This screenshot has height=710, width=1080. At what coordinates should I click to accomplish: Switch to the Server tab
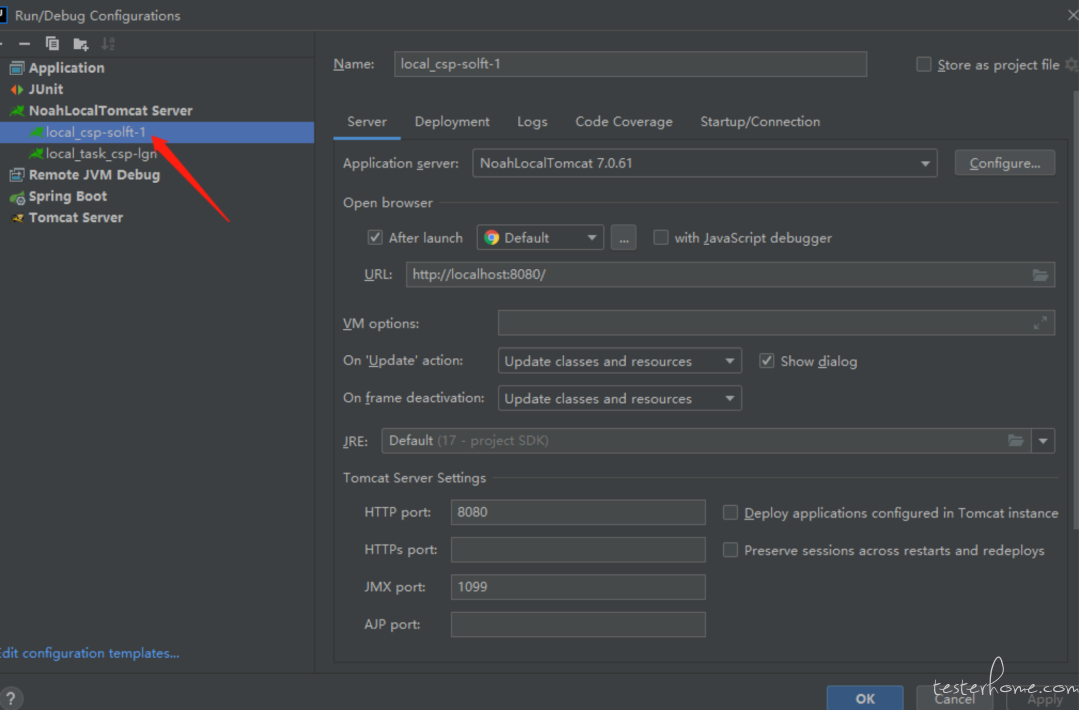pyautogui.click(x=366, y=122)
